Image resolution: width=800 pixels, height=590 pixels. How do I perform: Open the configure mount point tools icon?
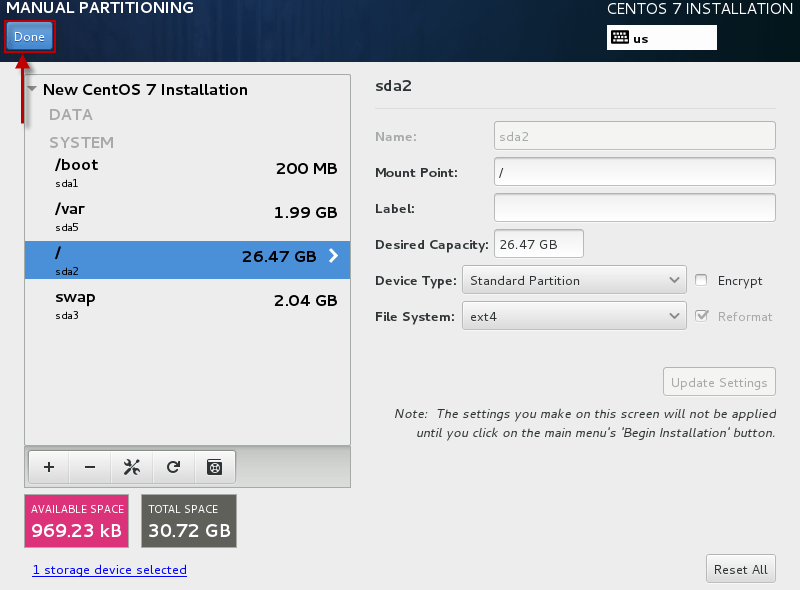(131, 467)
